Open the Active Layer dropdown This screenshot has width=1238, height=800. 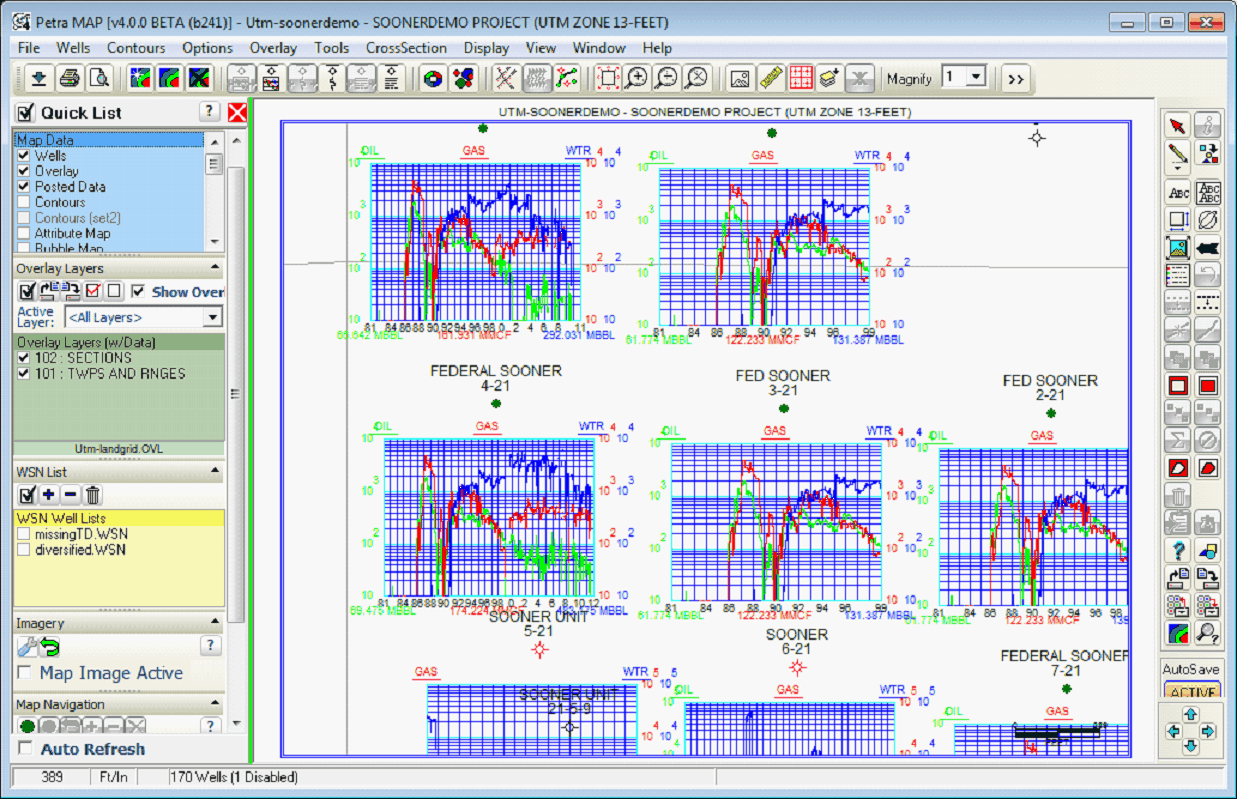click(x=212, y=317)
